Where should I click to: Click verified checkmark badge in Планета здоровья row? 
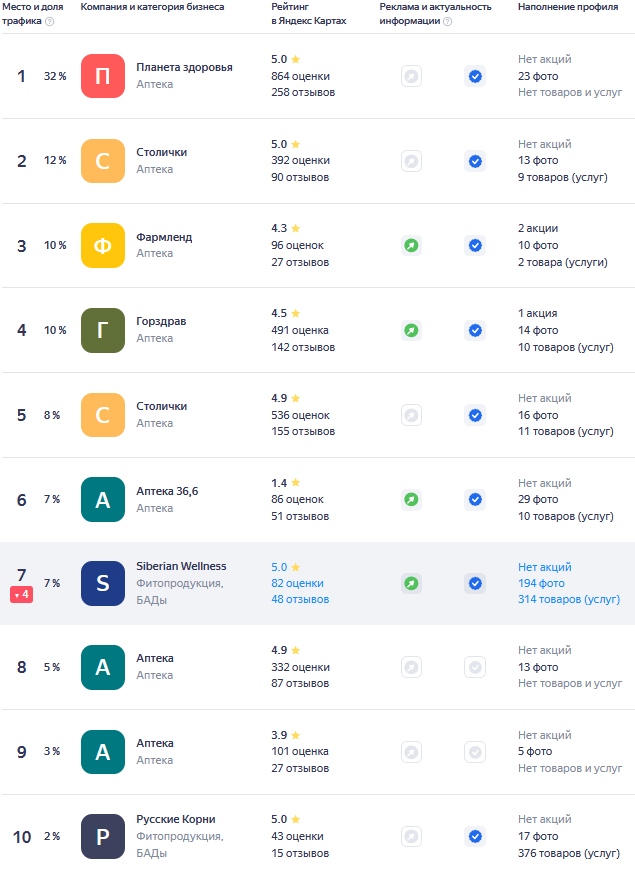(475, 76)
